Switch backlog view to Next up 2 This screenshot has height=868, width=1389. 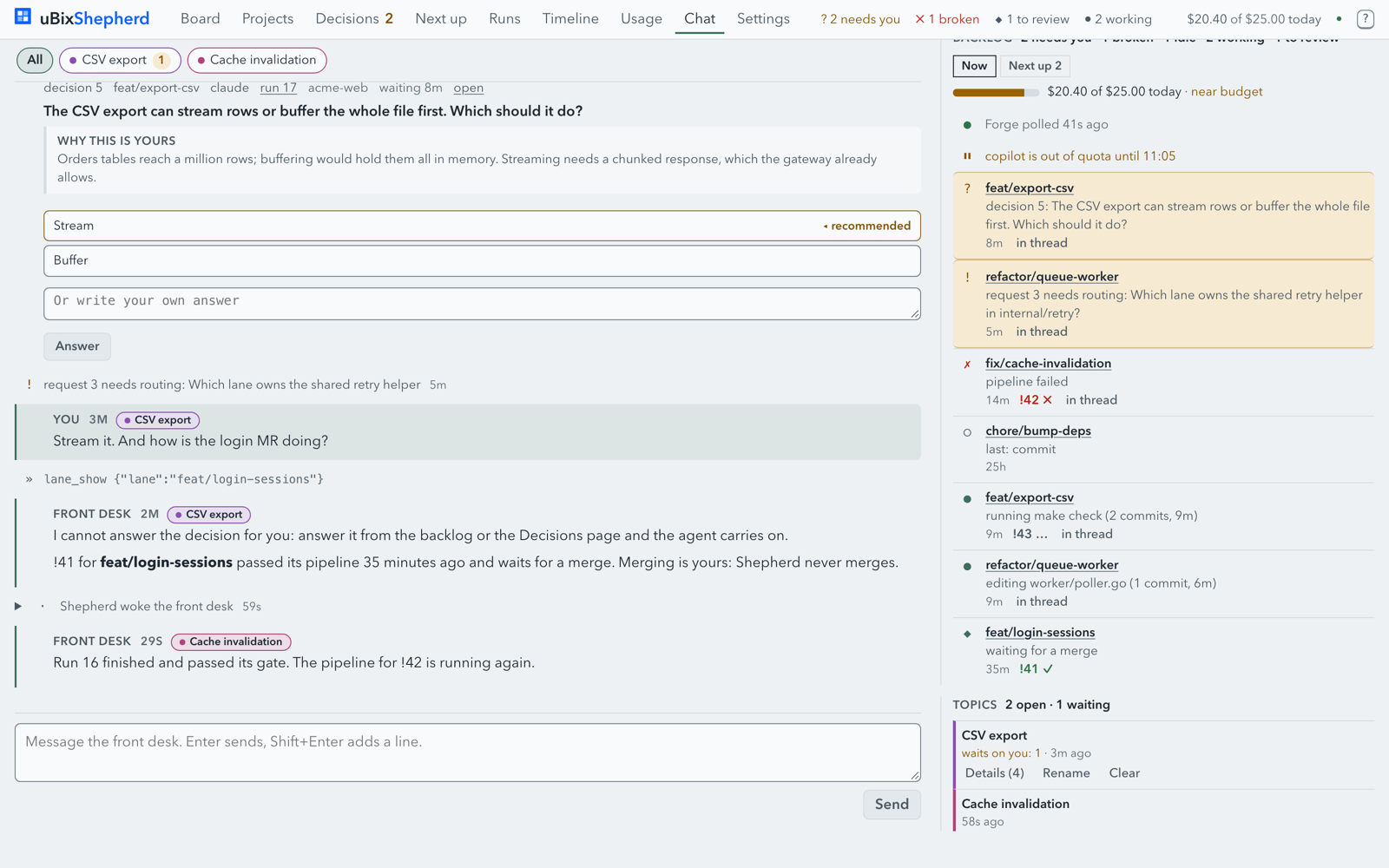1035,66
